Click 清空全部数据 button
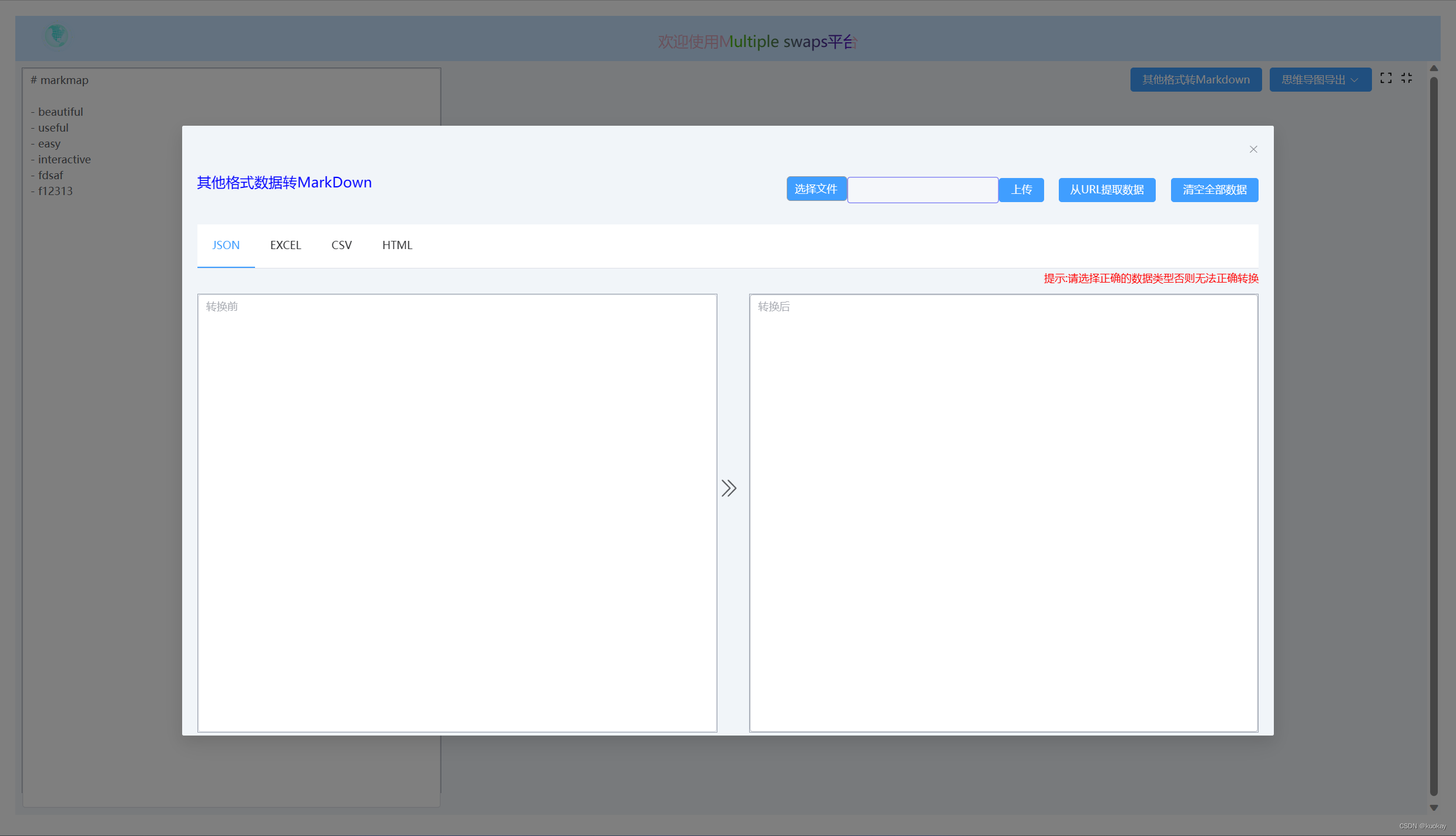The height and width of the screenshot is (836, 1456). 1214,190
